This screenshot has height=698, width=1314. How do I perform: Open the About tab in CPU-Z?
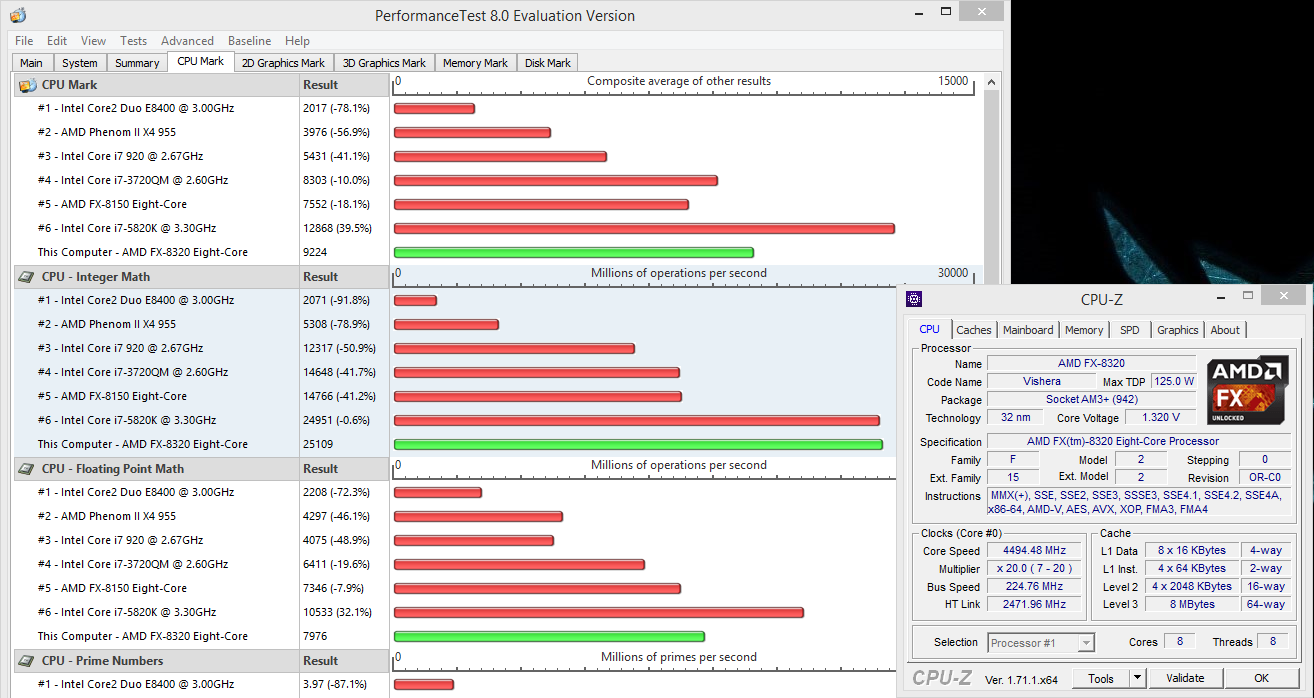[1225, 330]
